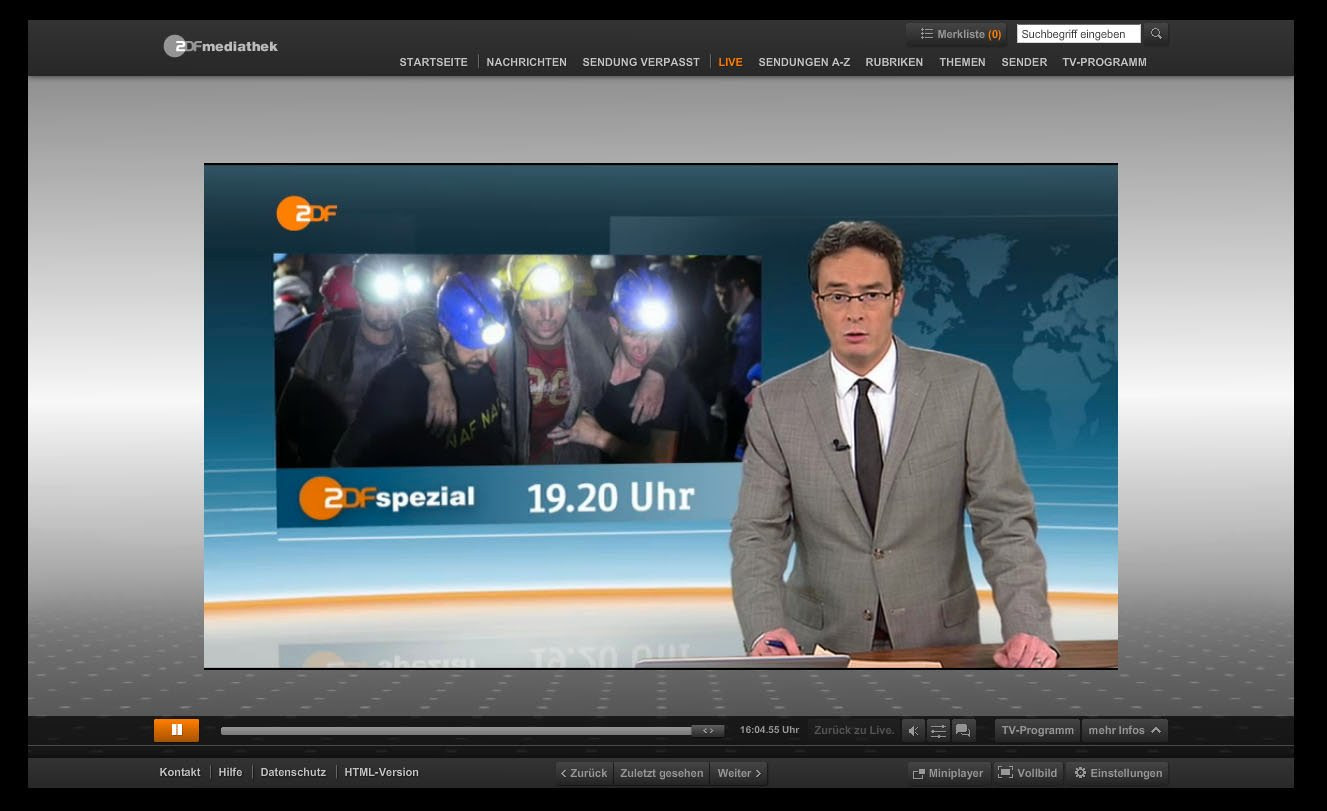Open TV-PROGRAMM in top navigation
1327x811 pixels.
(1104, 62)
